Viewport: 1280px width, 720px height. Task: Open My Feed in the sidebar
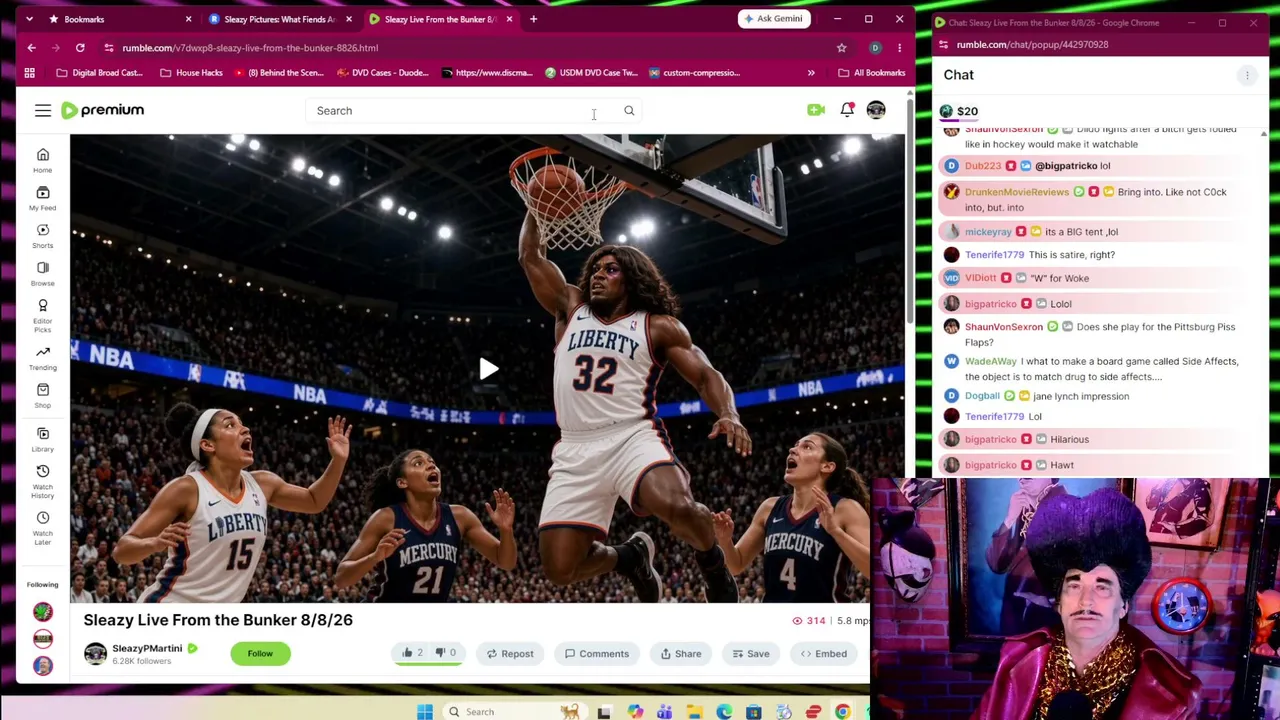(43, 198)
